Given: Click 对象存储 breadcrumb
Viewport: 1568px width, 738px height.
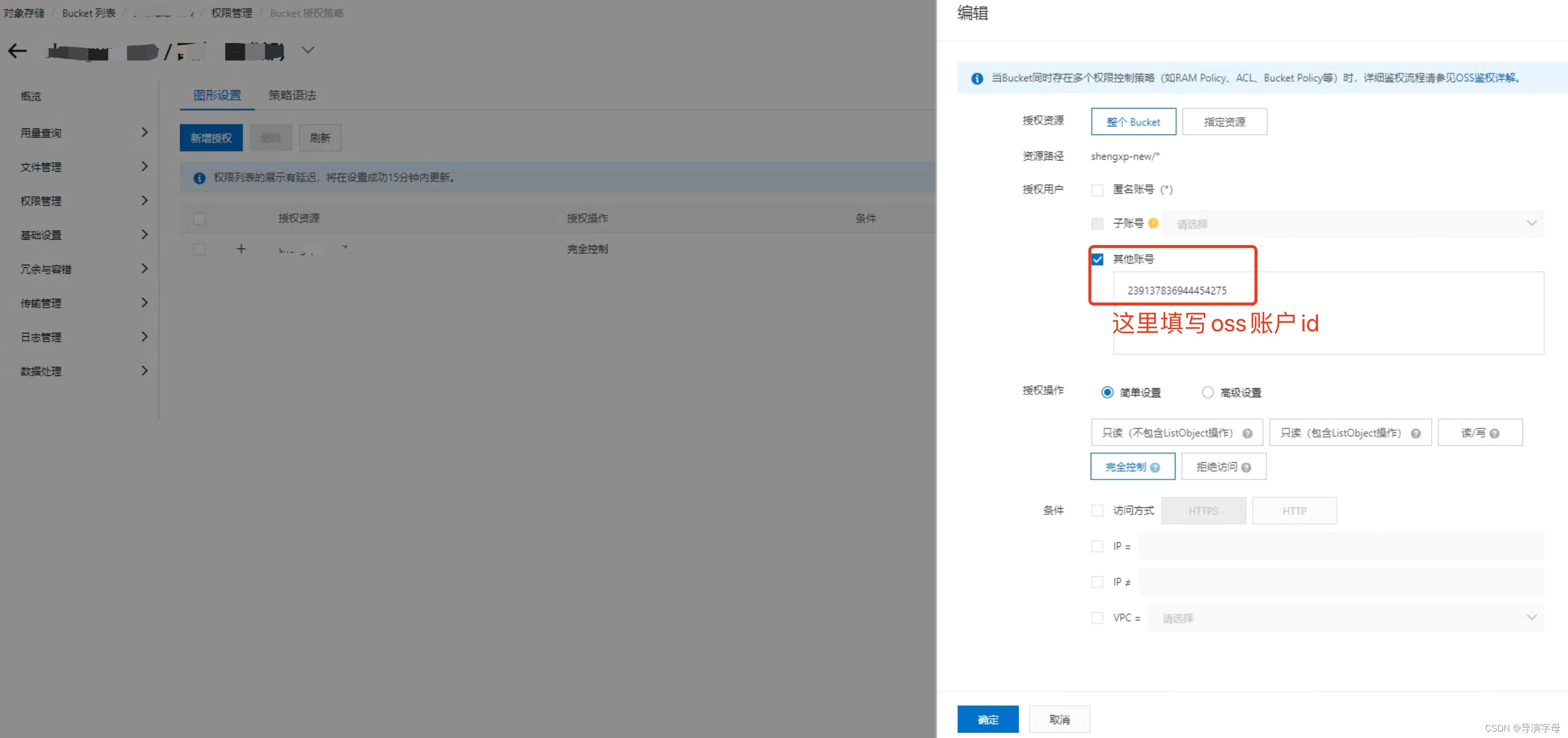Looking at the screenshot, I should [24, 13].
